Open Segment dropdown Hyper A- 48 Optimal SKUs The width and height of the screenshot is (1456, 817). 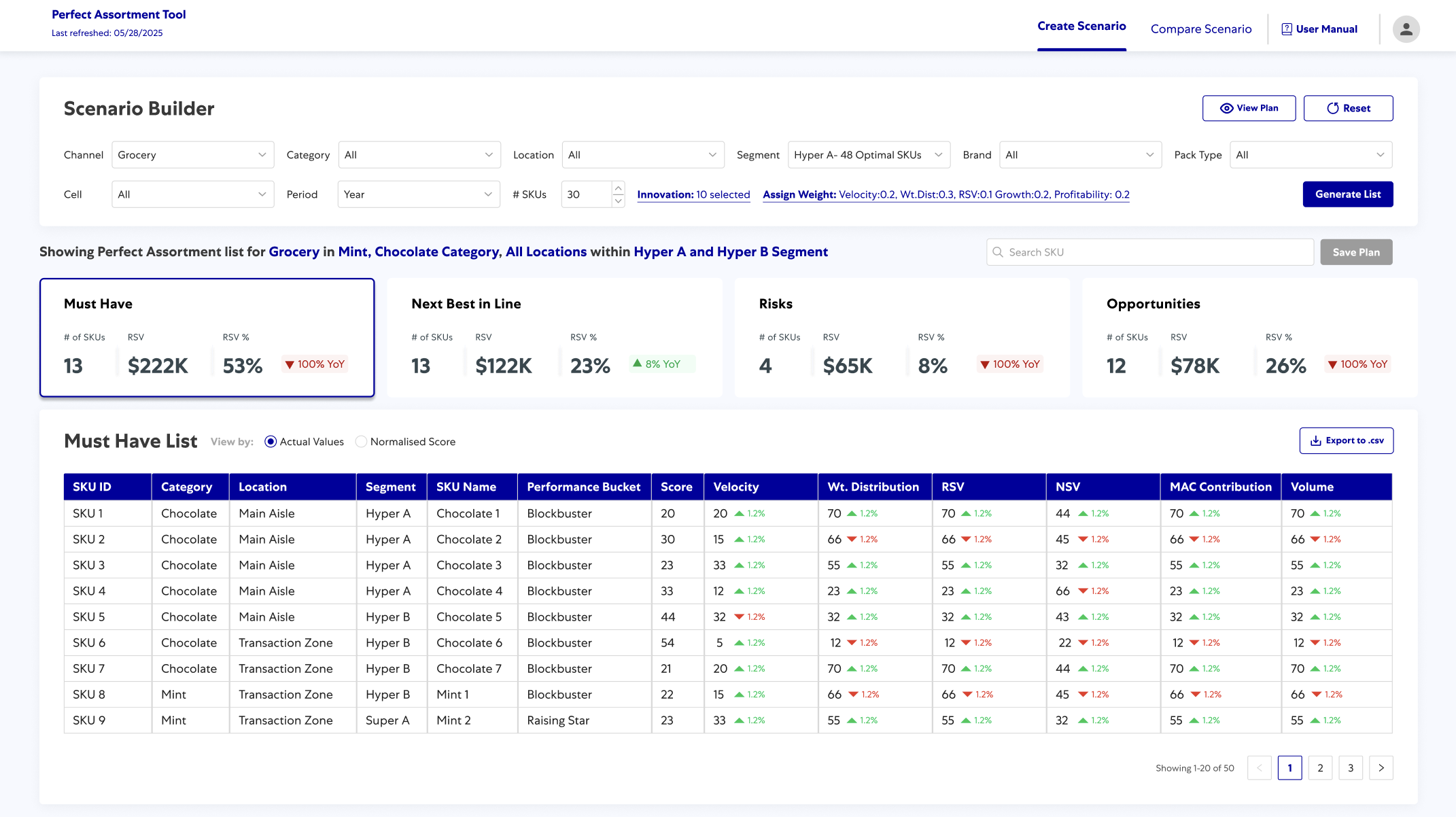coord(869,155)
